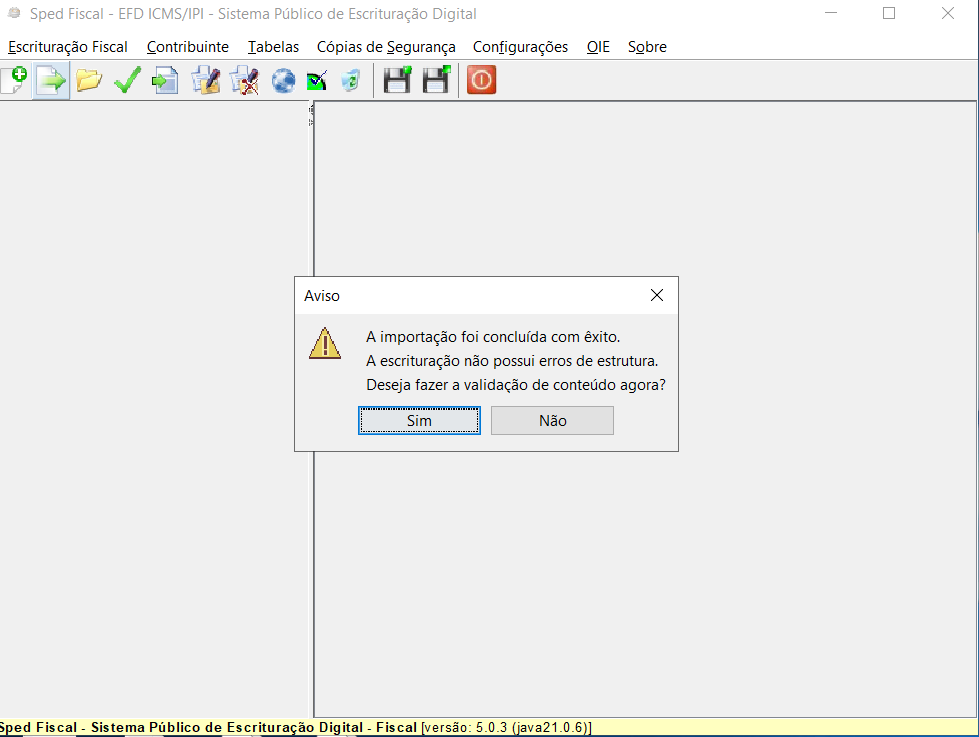Open the Escrituração Fiscal menu

click(67, 47)
